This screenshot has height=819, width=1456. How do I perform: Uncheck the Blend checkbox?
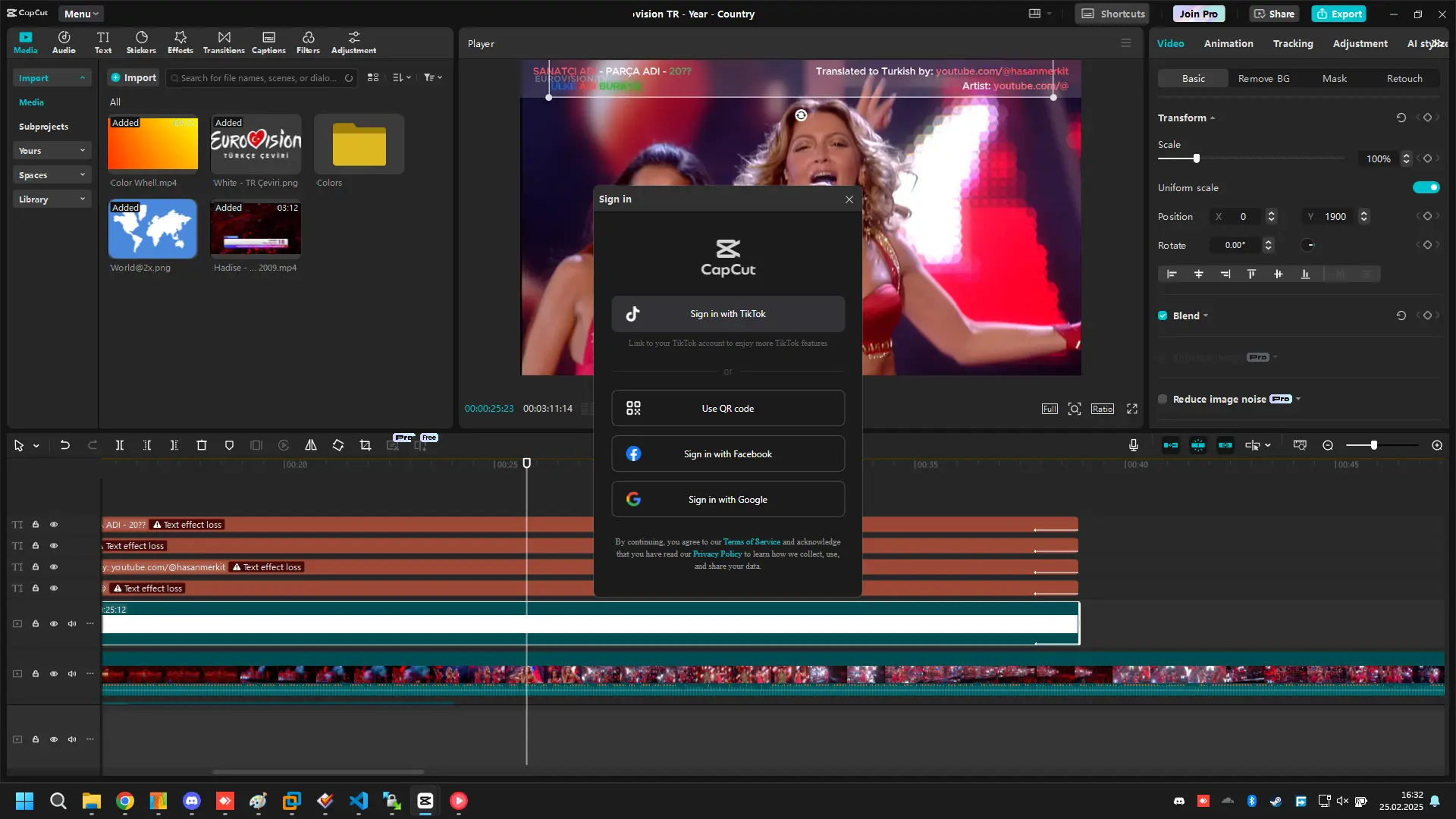(x=1163, y=315)
